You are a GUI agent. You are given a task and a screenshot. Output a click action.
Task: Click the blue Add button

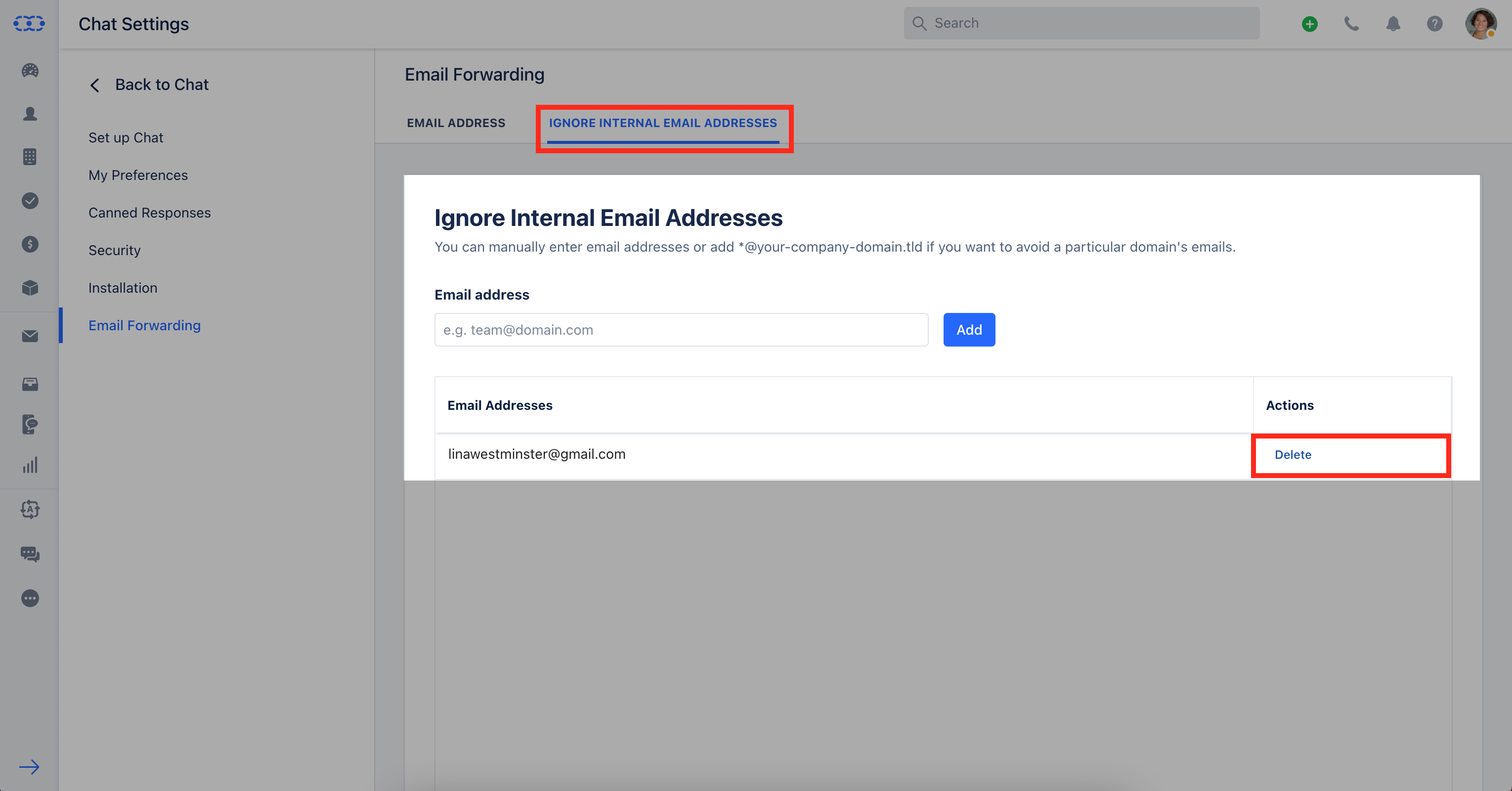969,329
